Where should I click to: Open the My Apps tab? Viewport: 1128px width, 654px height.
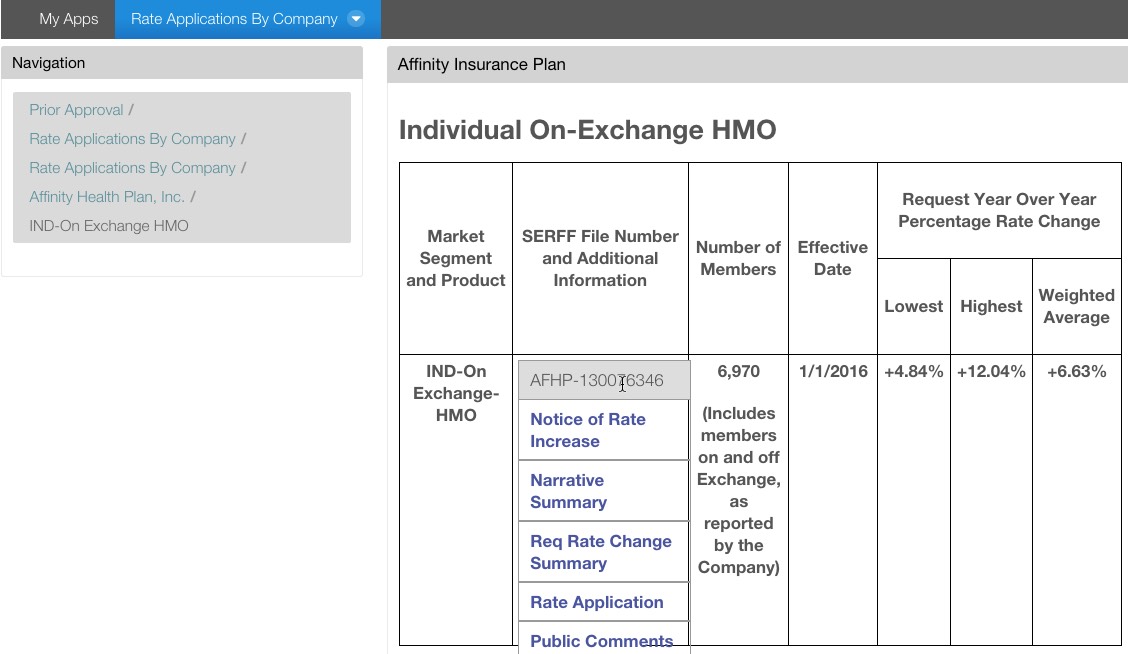pyautogui.click(x=68, y=19)
